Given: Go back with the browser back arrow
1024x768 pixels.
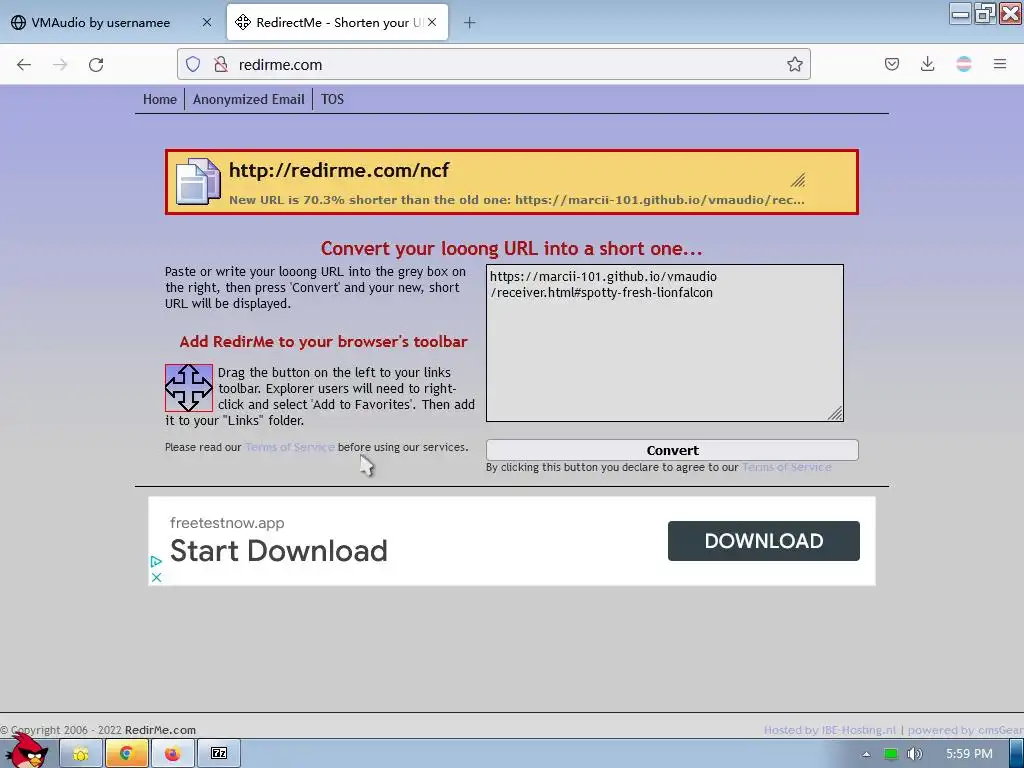Looking at the screenshot, I should pyautogui.click(x=24, y=64).
